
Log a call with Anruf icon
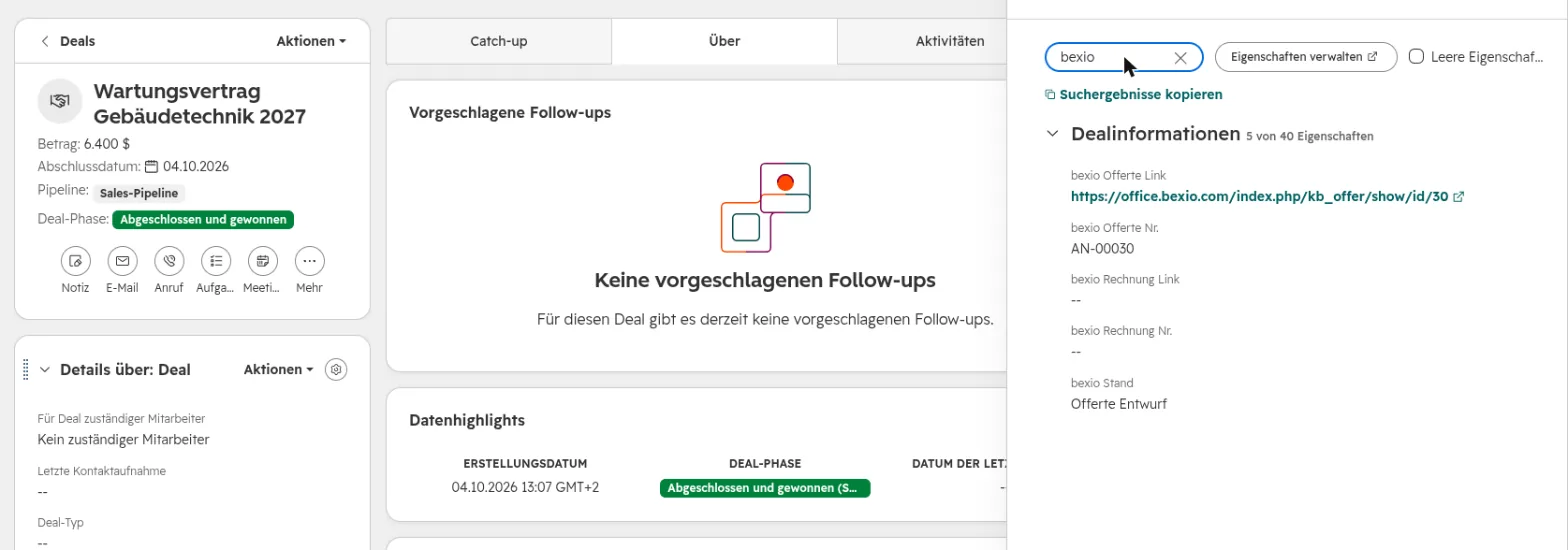point(169,261)
